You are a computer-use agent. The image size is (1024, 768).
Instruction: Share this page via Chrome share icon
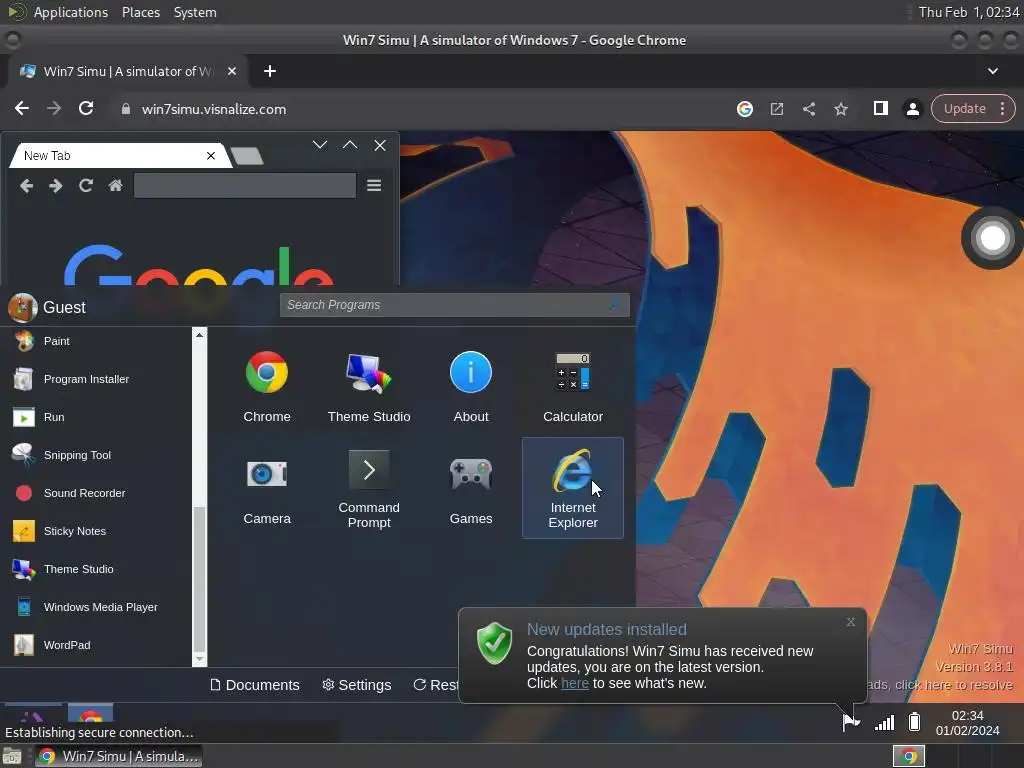click(x=808, y=109)
